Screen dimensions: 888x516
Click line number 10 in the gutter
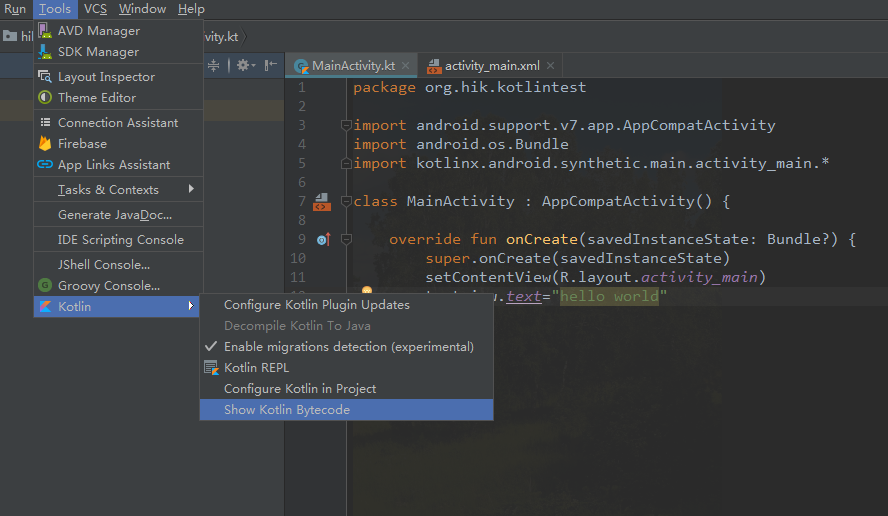coord(298,258)
